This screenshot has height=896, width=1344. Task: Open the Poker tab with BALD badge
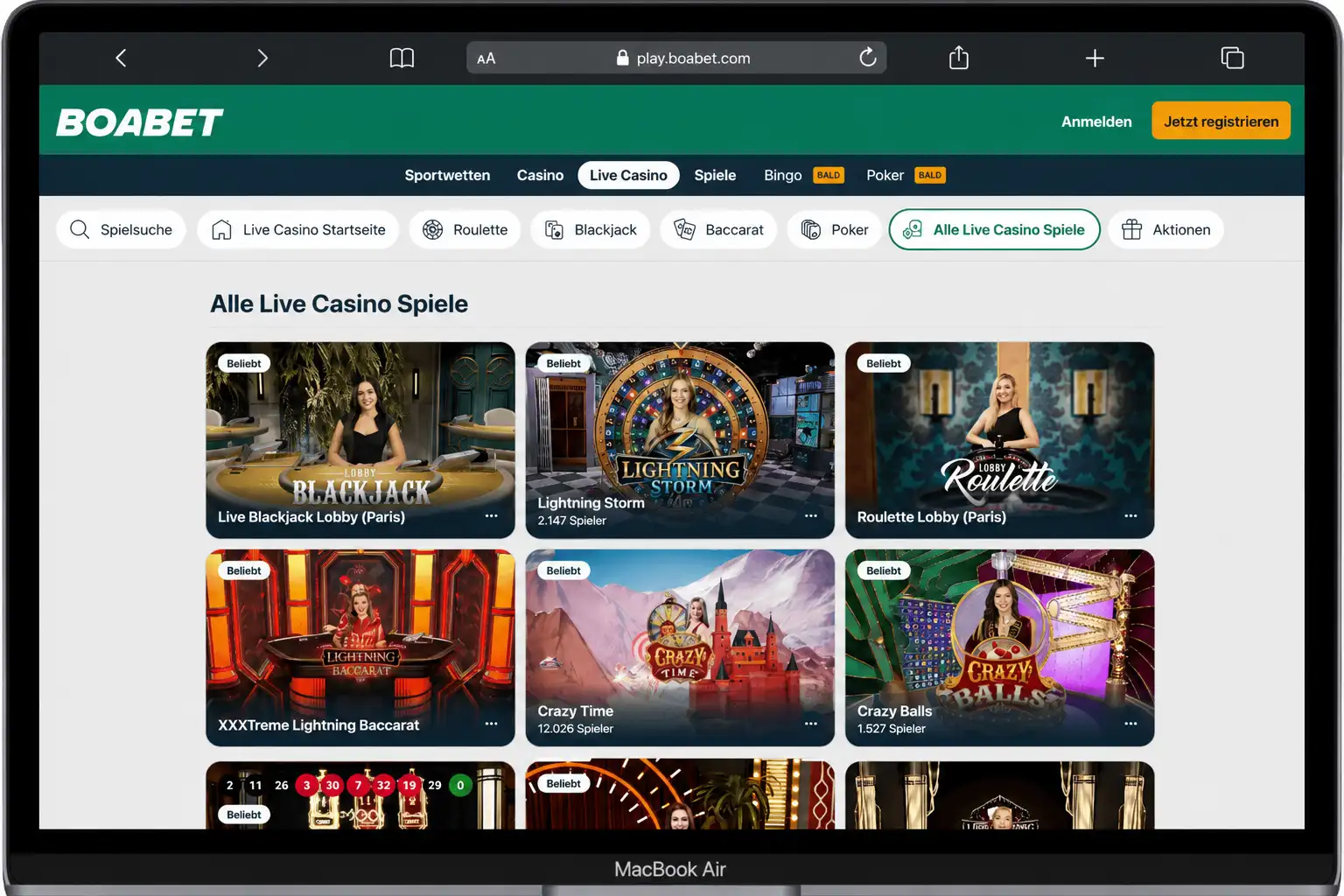point(905,175)
